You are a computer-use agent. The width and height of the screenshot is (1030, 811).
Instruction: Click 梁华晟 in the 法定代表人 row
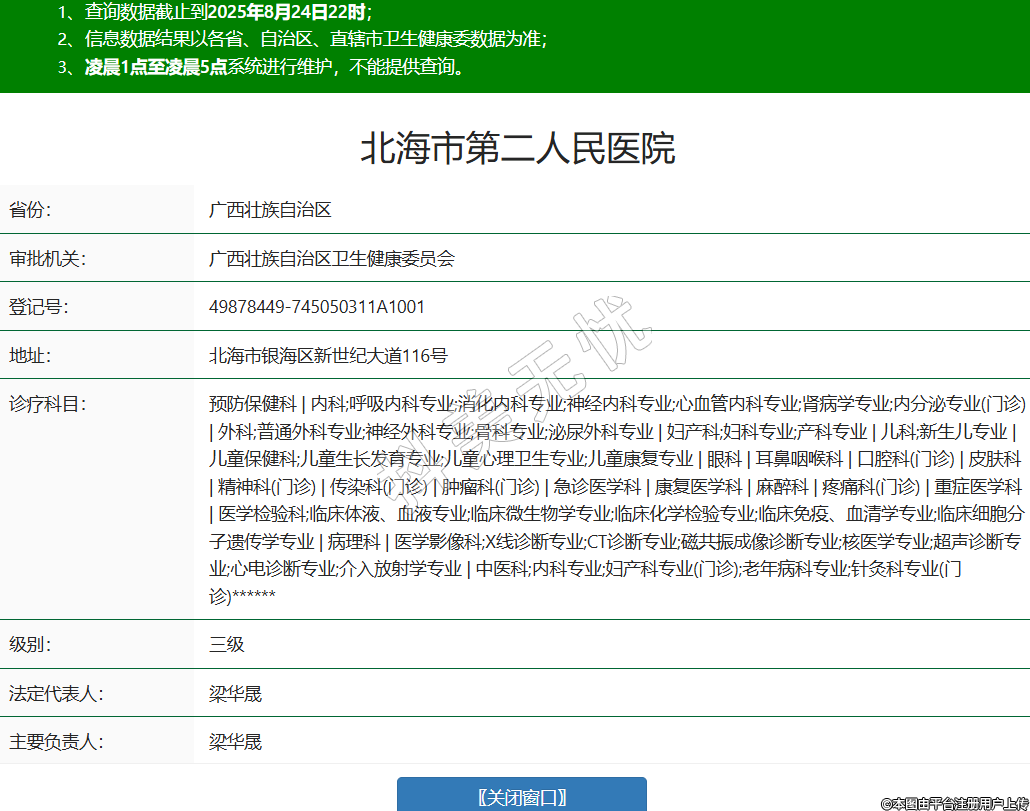235,693
